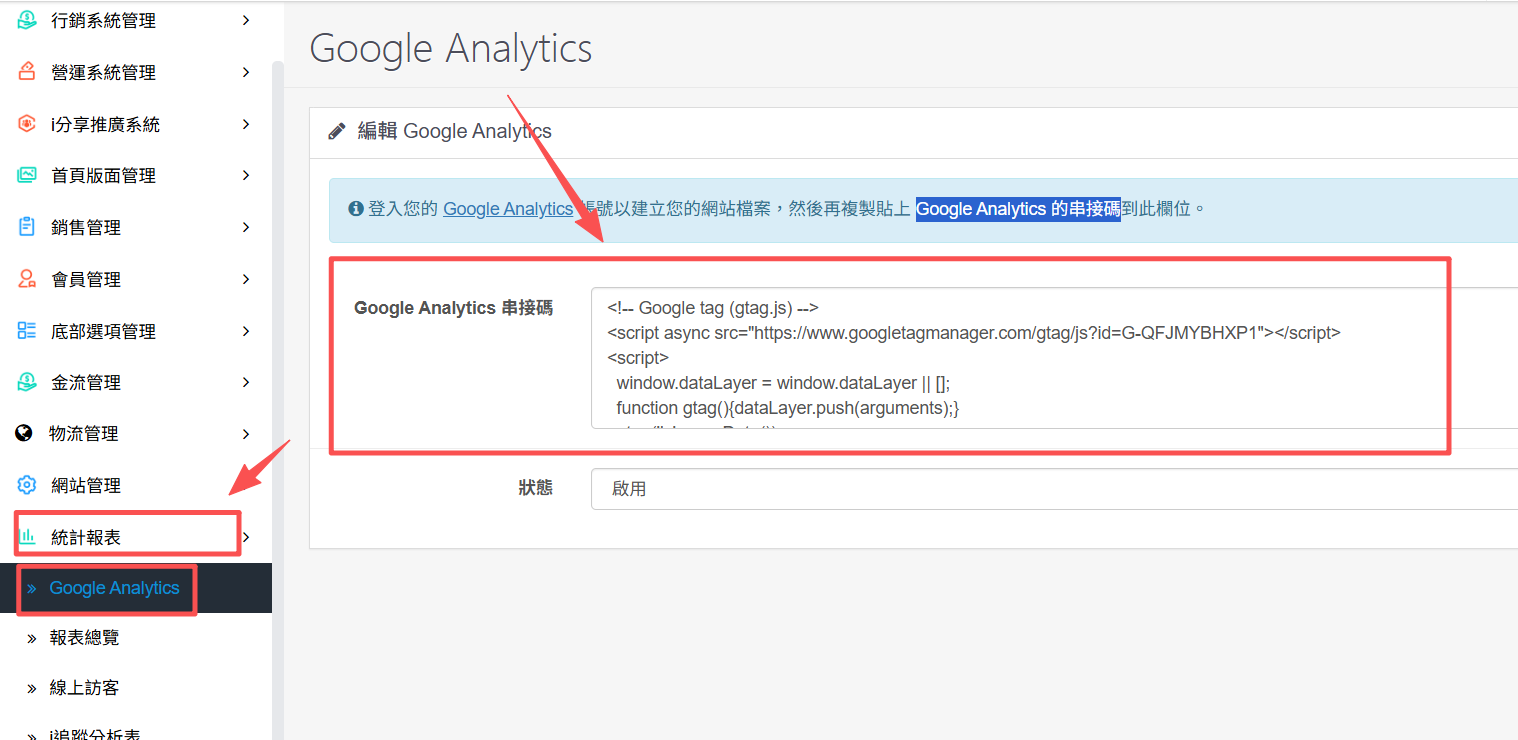1518x740 pixels.
Task: Click the 銷售管理 clipboard icon
Action: tap(27, 227)
